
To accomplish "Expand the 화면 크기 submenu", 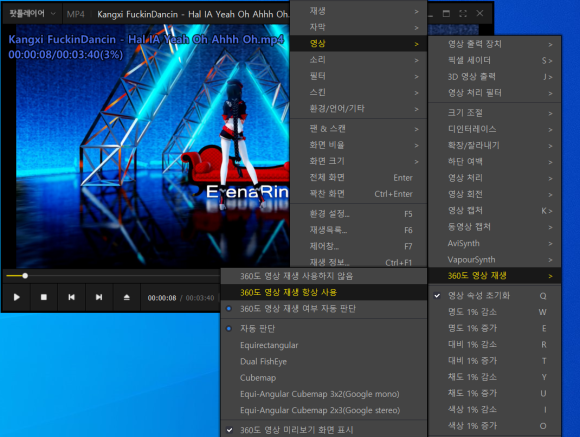I will coord(358,161).
